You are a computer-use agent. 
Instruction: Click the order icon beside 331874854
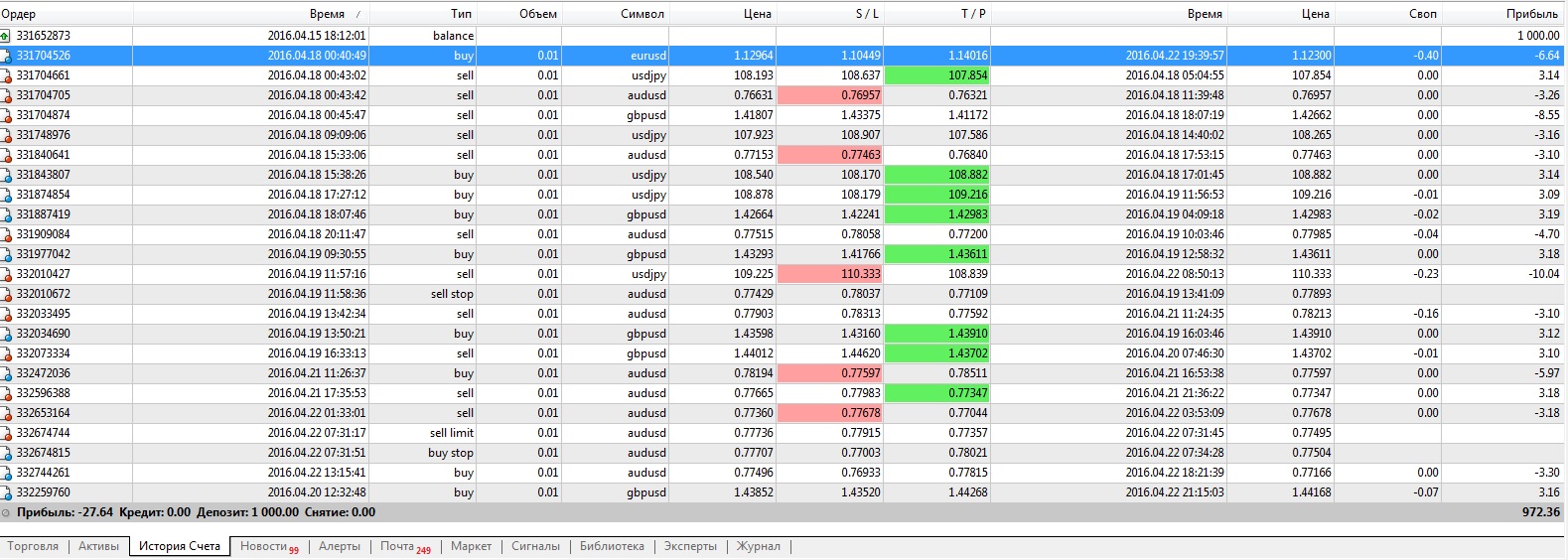click(6, 195)
